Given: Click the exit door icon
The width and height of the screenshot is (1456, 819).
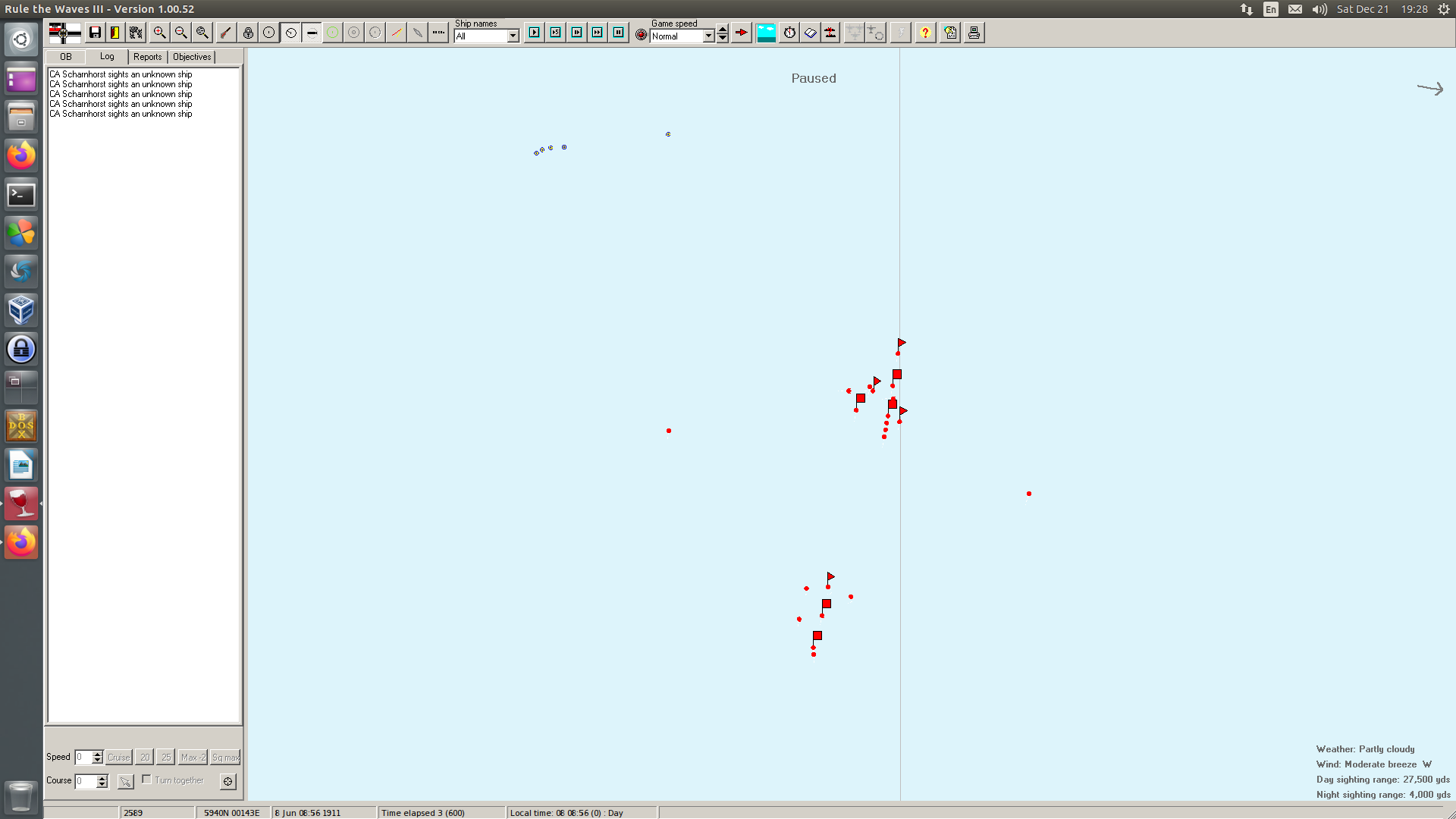Looking at the screenshot, I should point(115,33).
